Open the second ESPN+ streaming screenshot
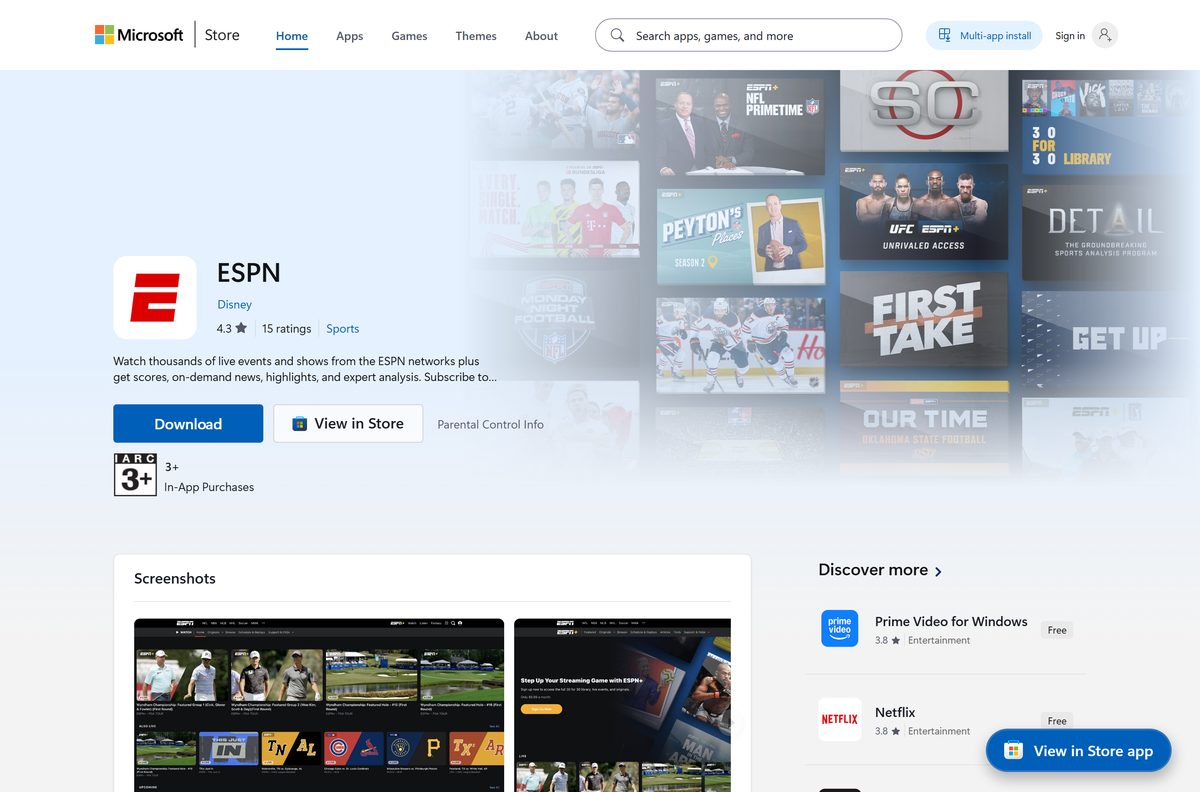The image size is (1200, 792). (622, 705)
